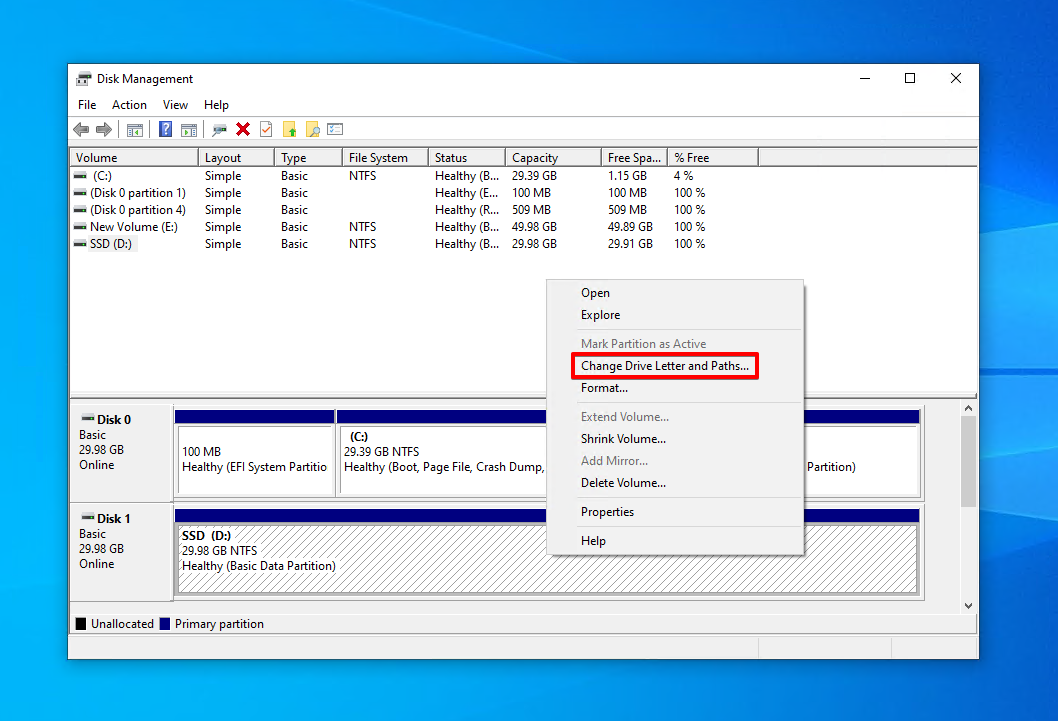Image resolution: width=1058 pixels, height=721 pixels.
Task: Select the New Volume (E:) row
Action: point(133,227)
